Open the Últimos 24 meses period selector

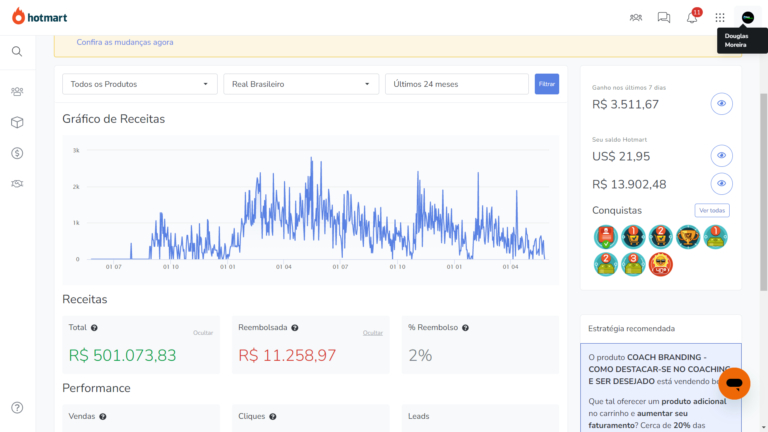tap(457, 84)
